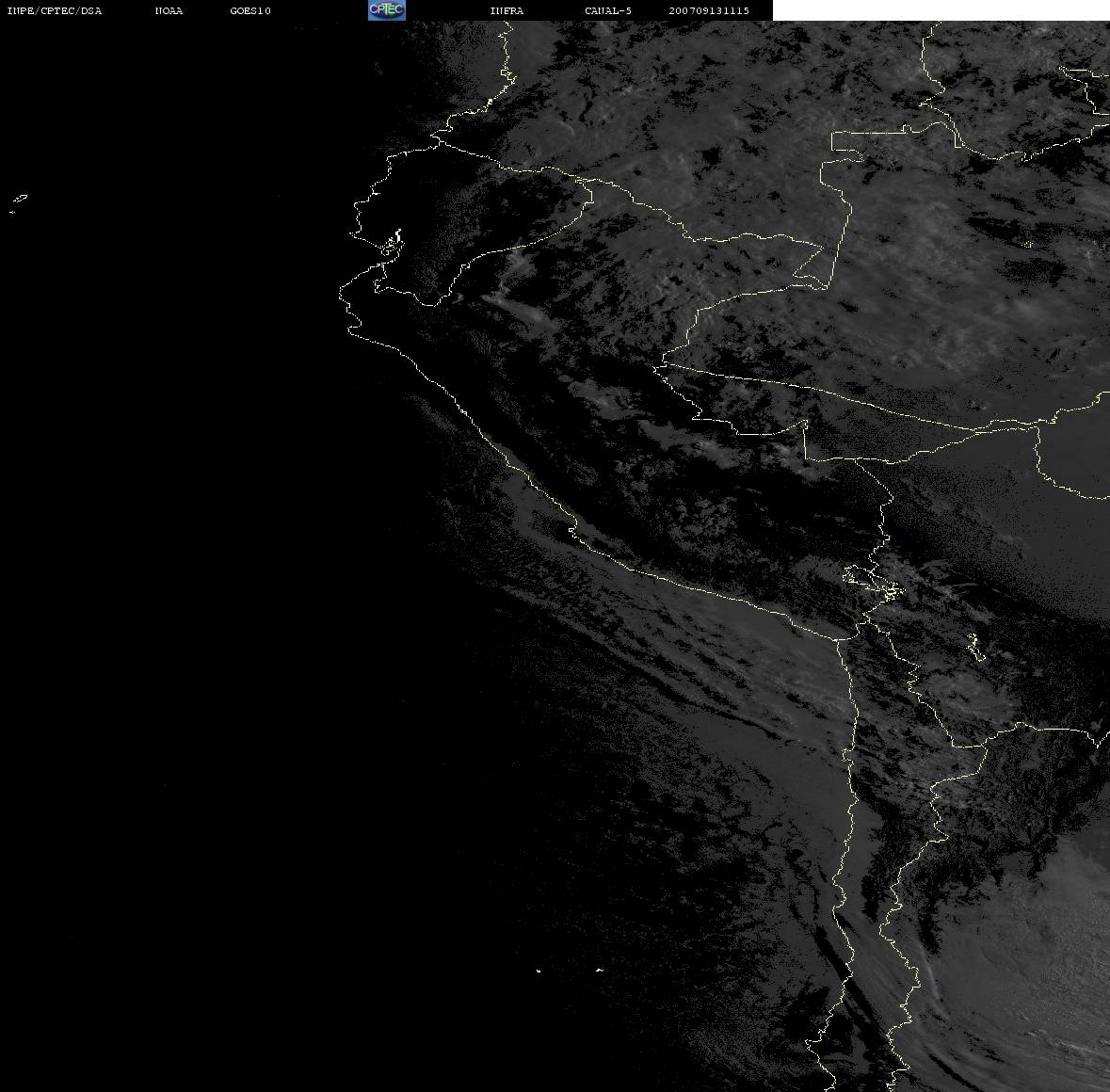Click the NOAA label in the header
The width and height of the screenshot is (1110, 1092).
pos(169,10)
